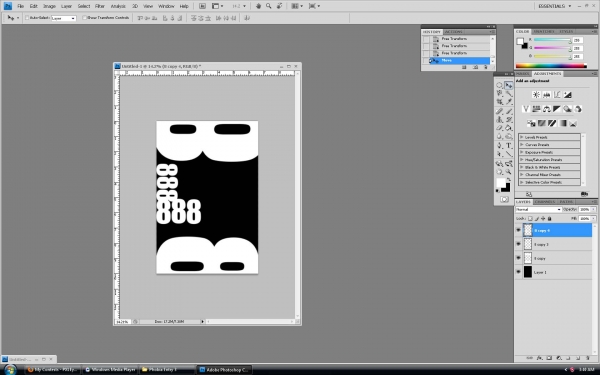This screenshot has width=600, height=375.
Task: Expand the Selective Color Presets group
Action: [x=521, y=183]
